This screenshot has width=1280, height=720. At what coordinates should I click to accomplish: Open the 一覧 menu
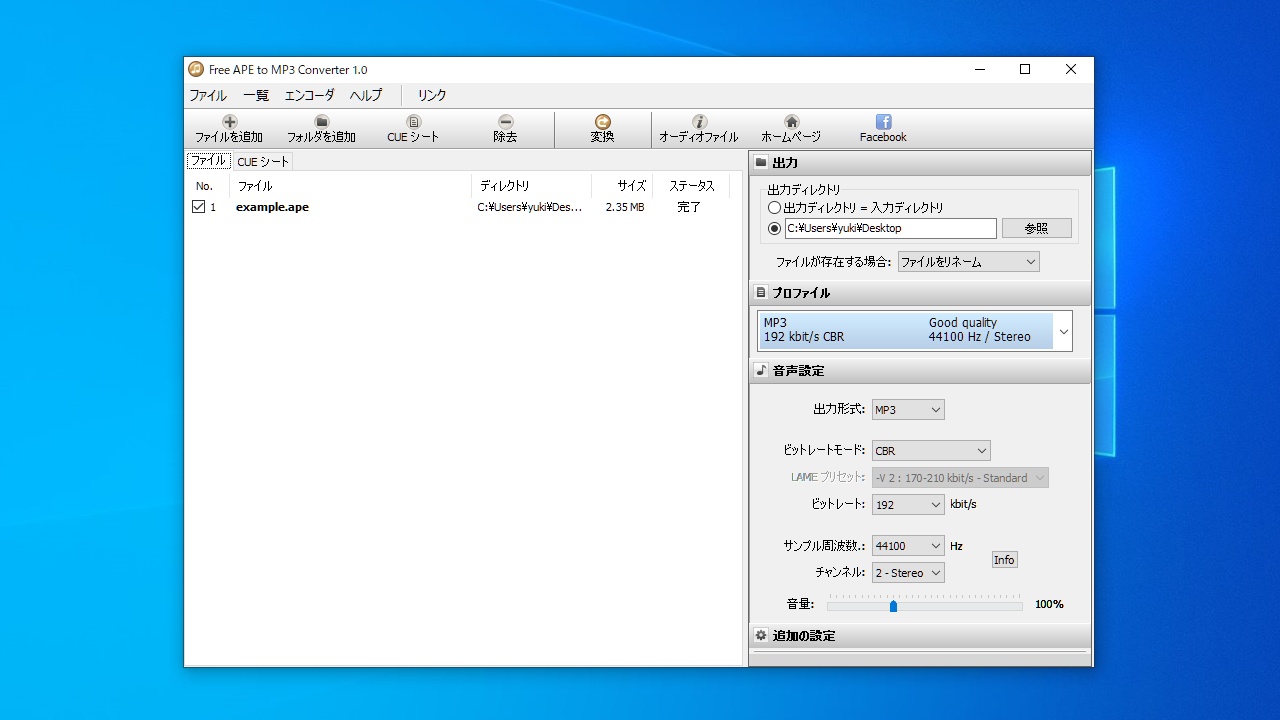(256, 96)
